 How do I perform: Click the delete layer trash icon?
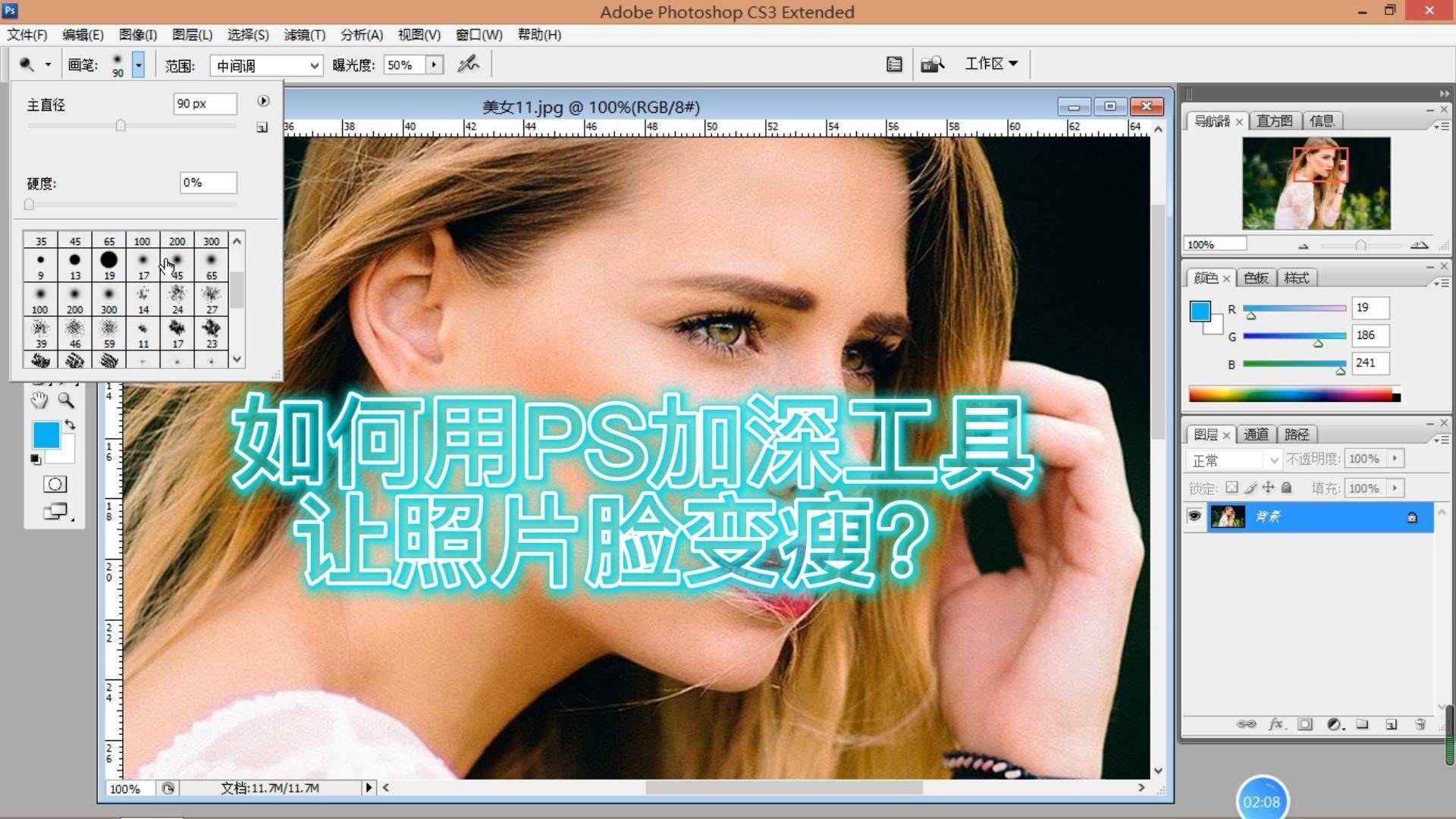coord(1420,724)
